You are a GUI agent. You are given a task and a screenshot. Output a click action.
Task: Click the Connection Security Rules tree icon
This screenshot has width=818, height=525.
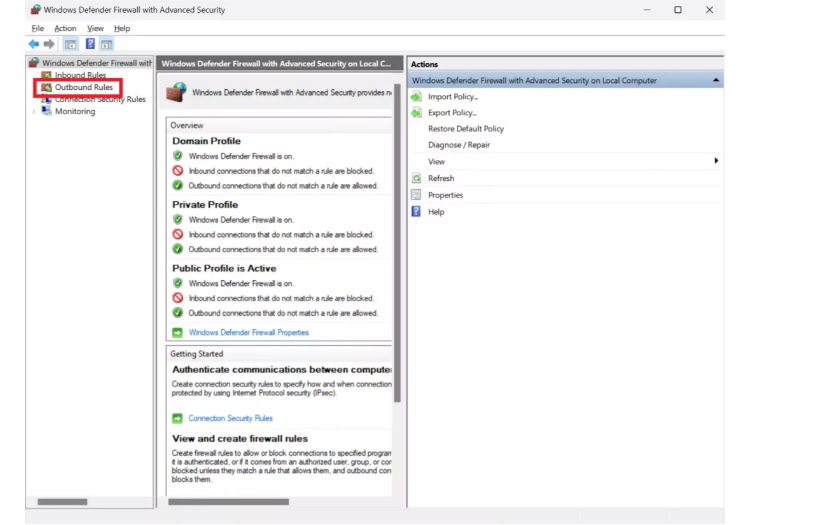coord(46,99)
